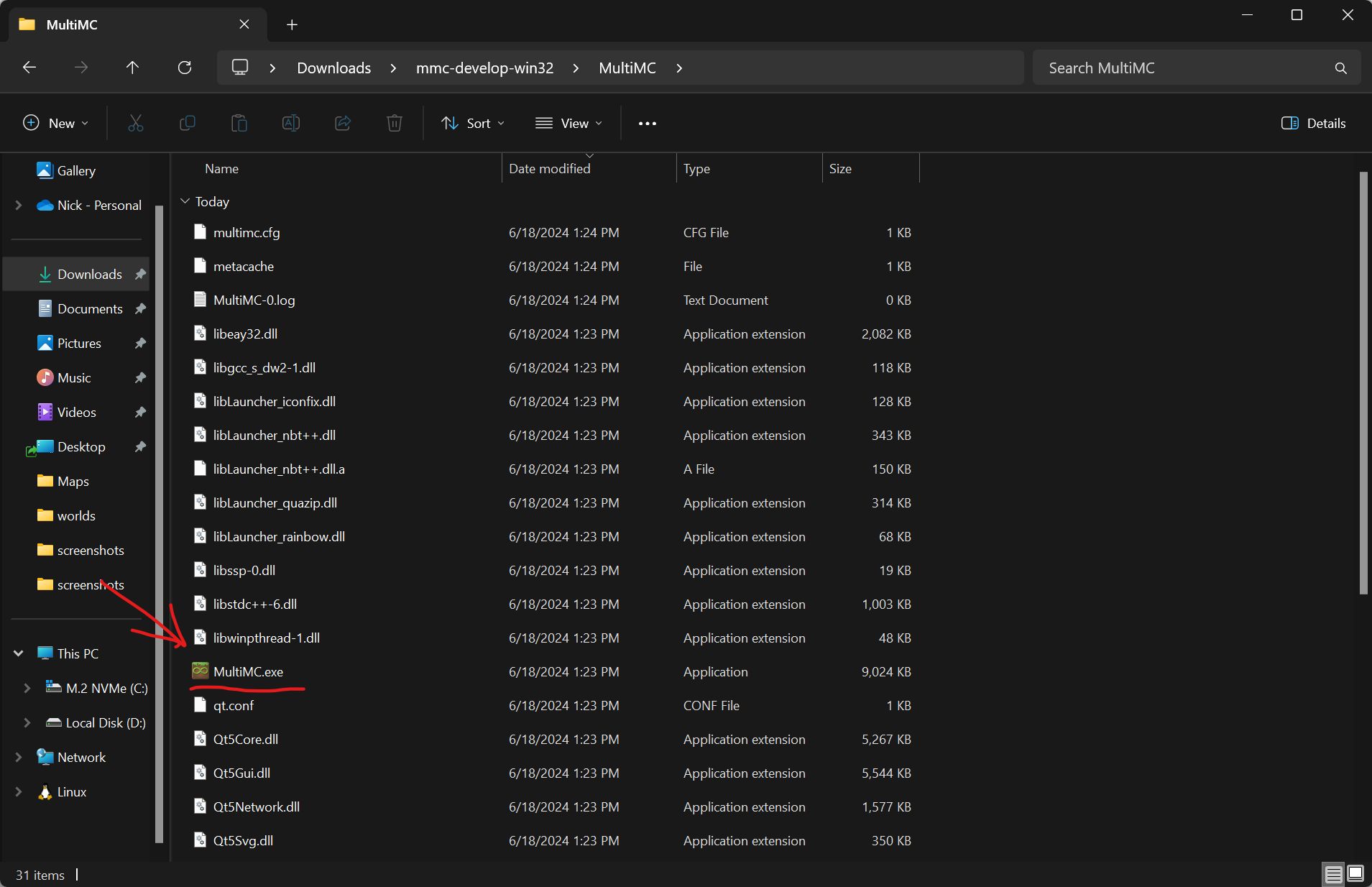Click the pin icon next to Music
Image resolution: width=1372 pixels, height=887 pixels.
point(141,378)
